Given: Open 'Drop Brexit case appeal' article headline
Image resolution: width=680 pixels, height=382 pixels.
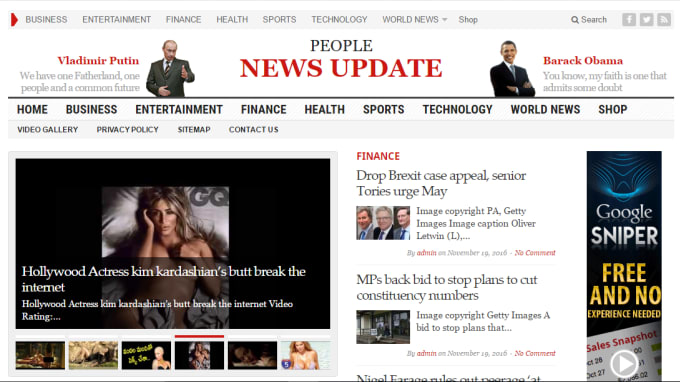Looking at the screenshot, I should (441, 183).
